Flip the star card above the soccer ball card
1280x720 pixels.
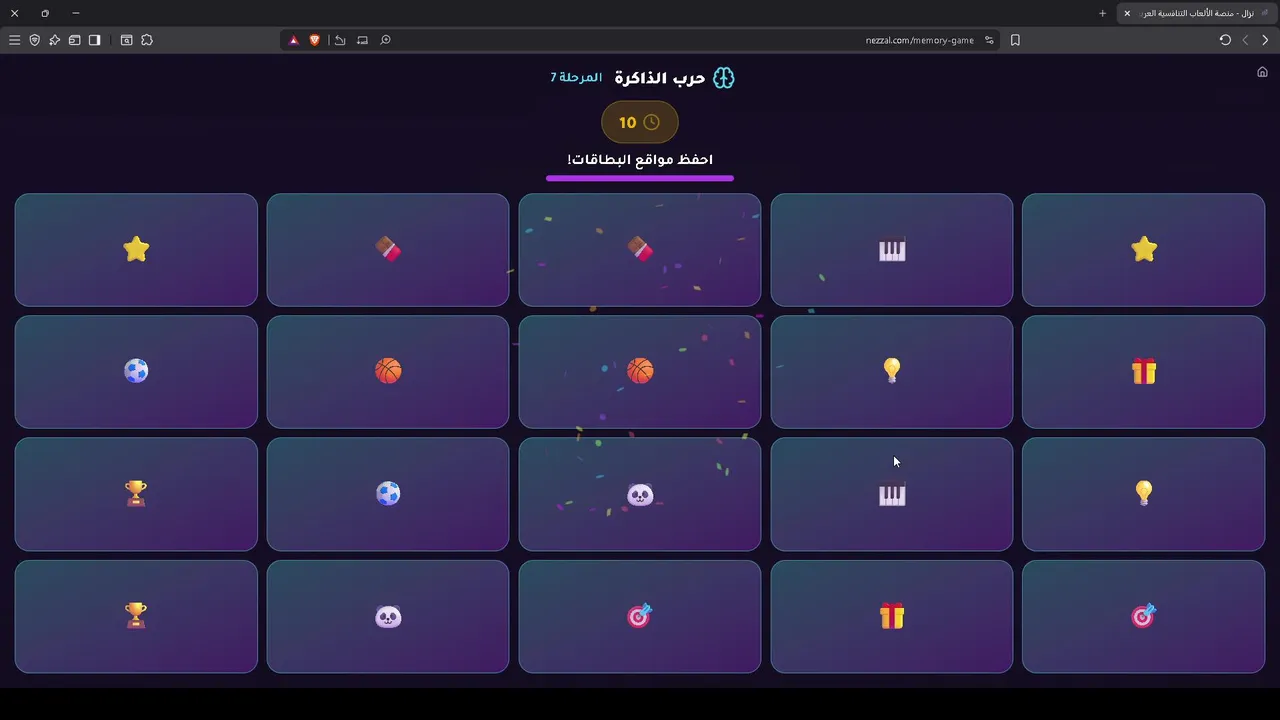[136, 250]
